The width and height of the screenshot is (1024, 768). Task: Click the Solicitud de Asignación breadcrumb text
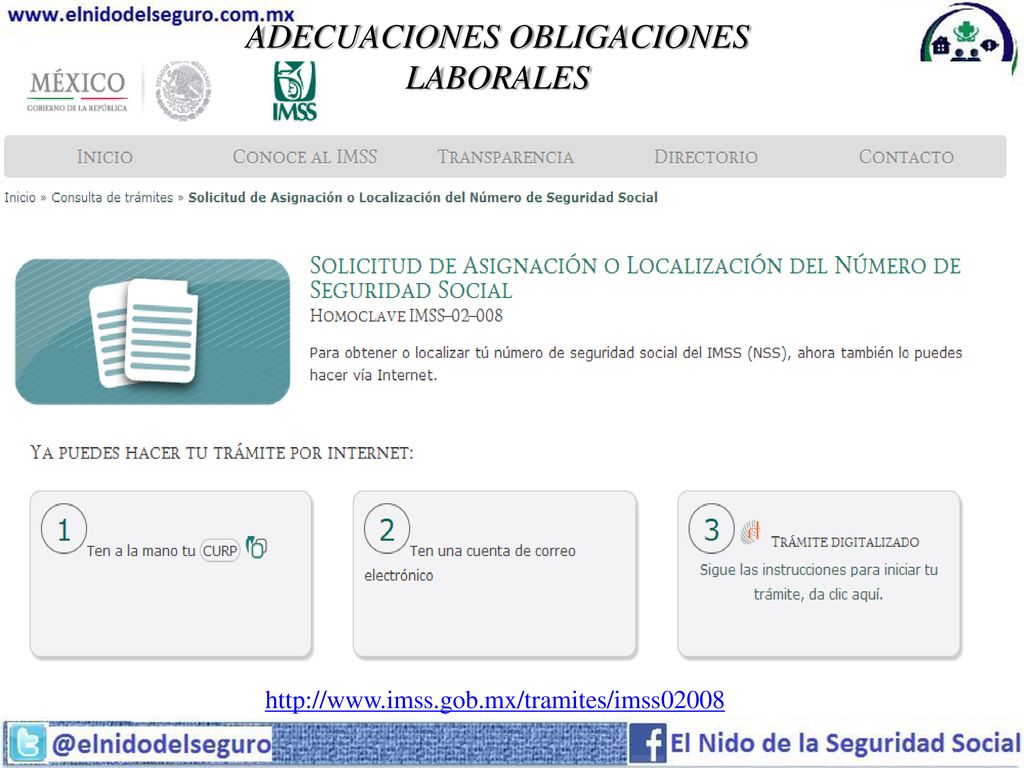pos(423,197)
